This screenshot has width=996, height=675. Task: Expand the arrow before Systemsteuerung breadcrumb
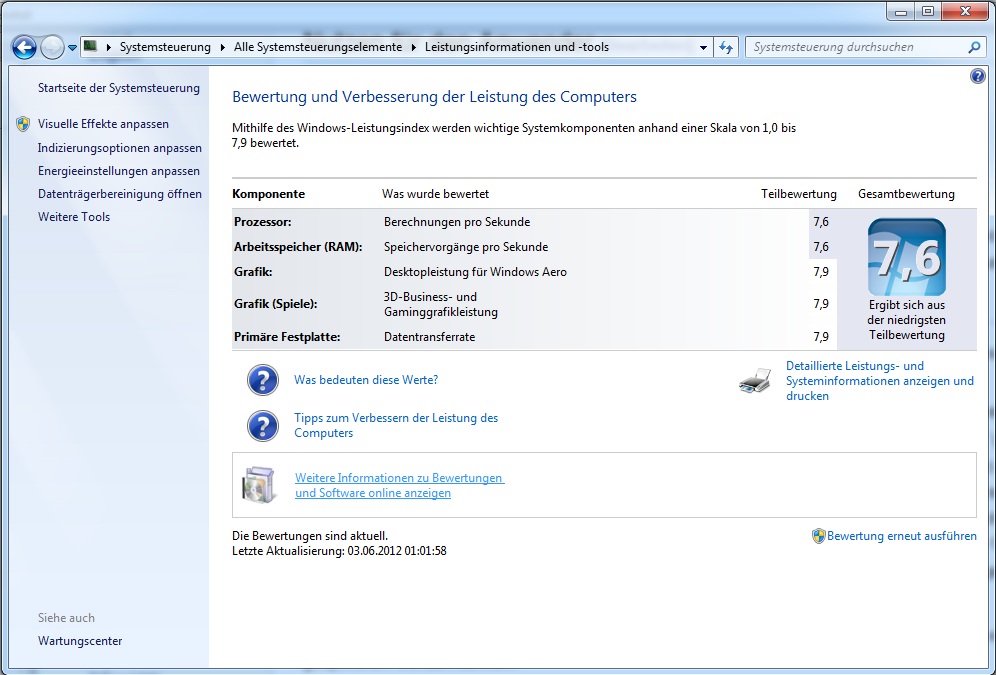109,47
